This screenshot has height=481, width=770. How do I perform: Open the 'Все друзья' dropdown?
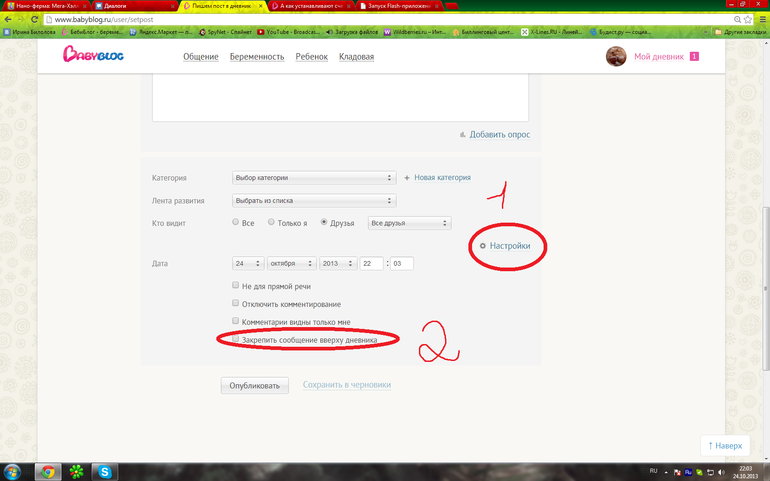[x=409, y=222]
